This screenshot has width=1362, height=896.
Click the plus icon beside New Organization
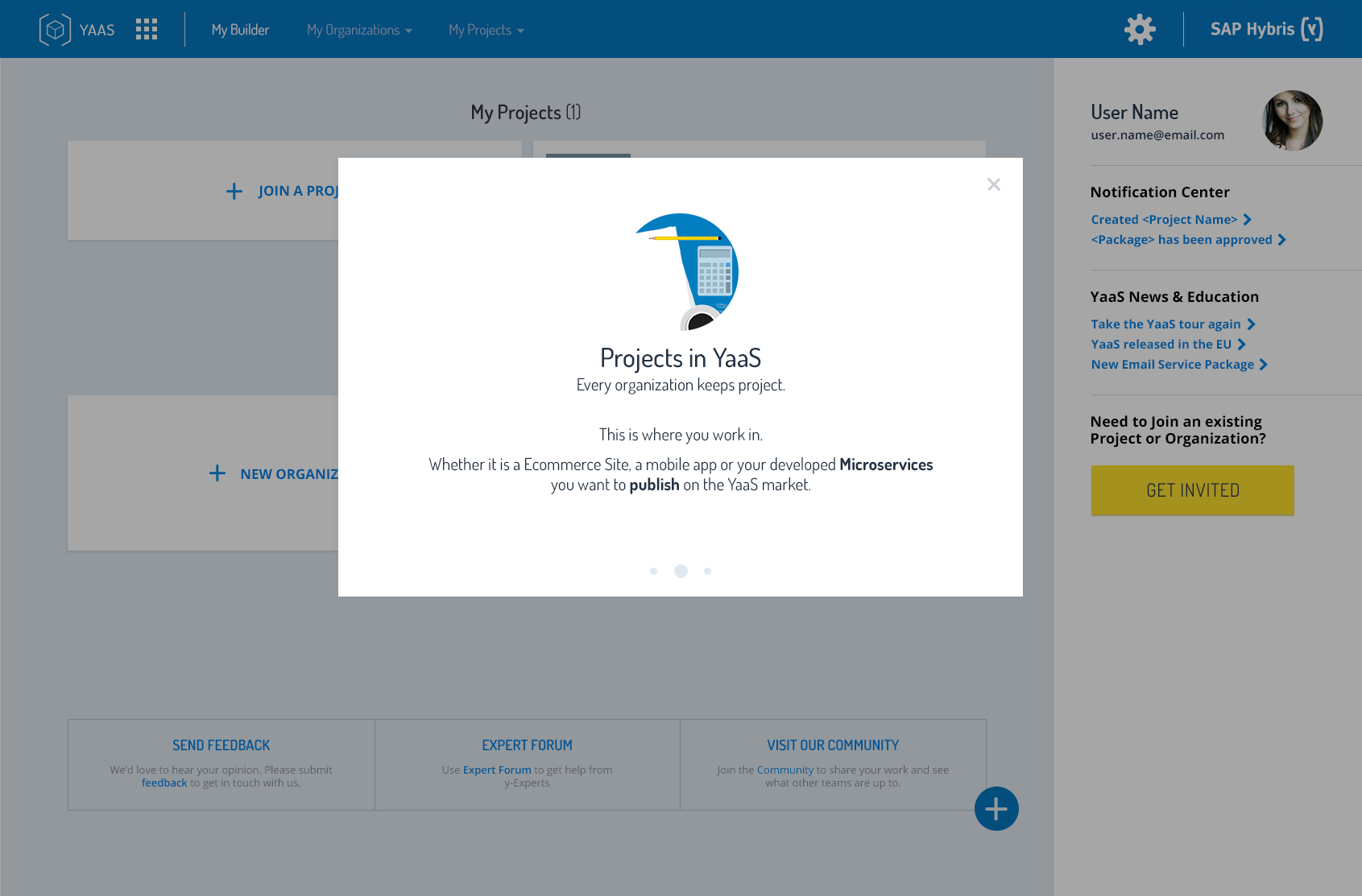217,473
